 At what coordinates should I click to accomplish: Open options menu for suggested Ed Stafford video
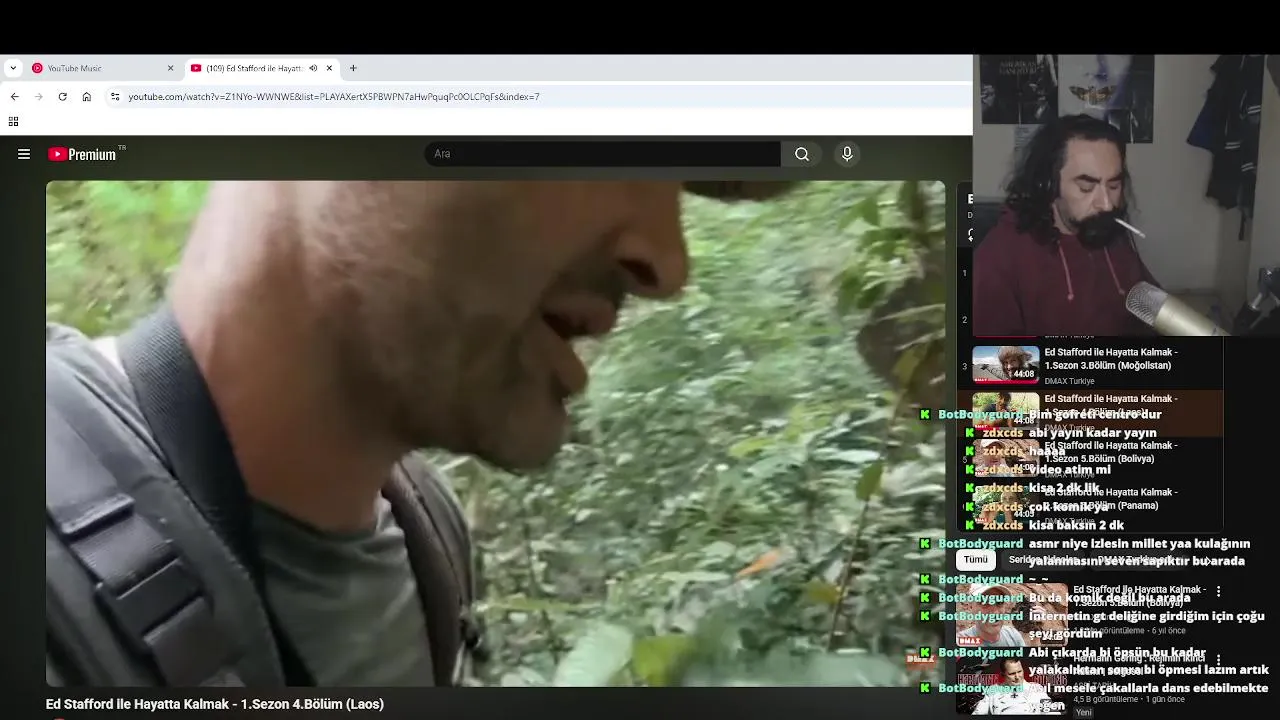pos(1218,591)
